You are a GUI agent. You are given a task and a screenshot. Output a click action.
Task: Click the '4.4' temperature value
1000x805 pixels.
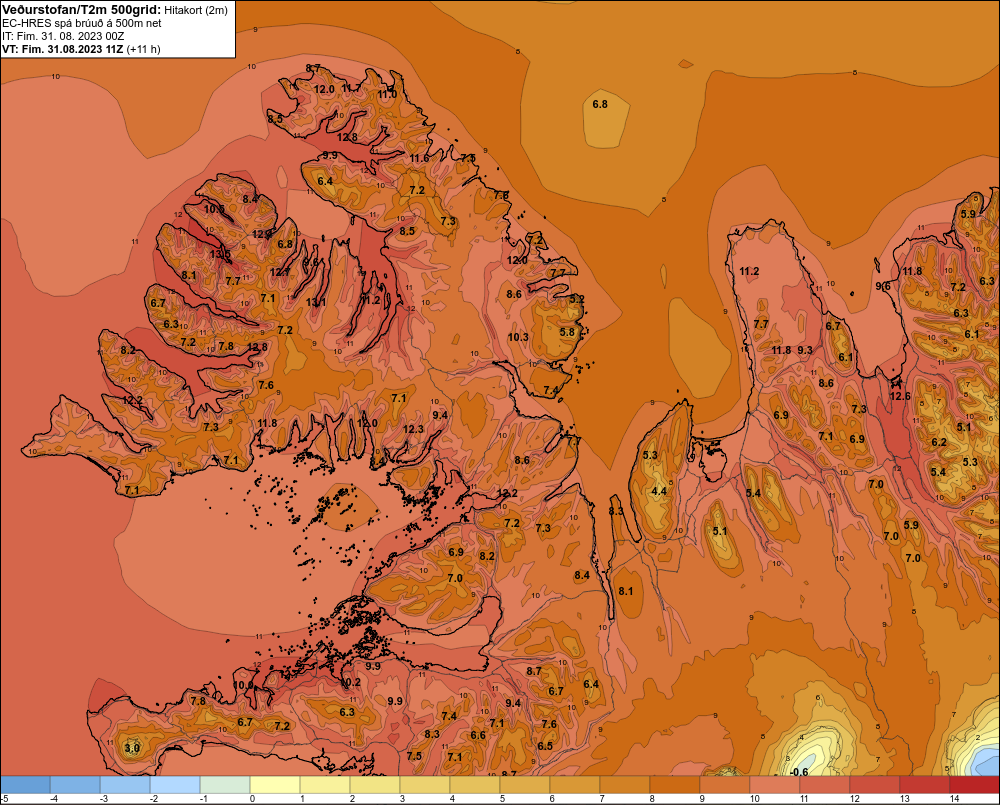pos(659,491)
